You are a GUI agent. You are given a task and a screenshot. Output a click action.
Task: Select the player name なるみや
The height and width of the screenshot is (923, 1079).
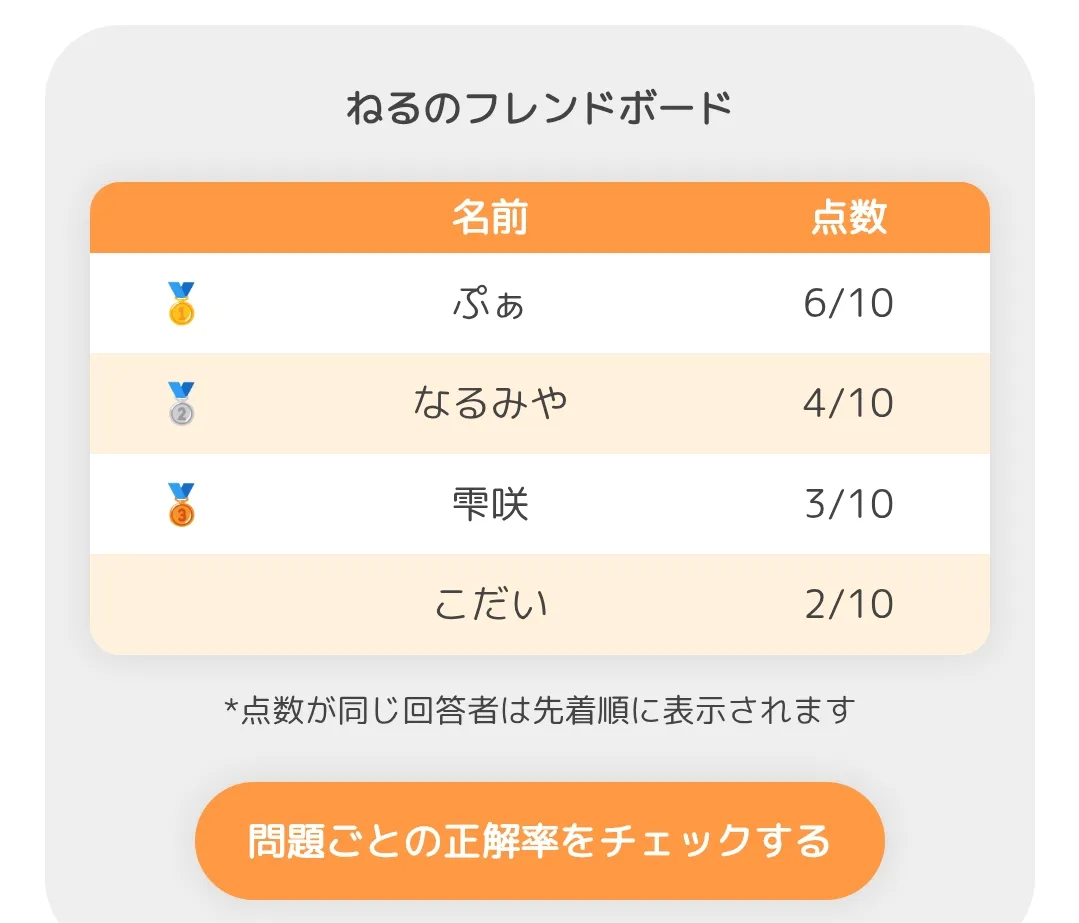[x=490, y=403]
